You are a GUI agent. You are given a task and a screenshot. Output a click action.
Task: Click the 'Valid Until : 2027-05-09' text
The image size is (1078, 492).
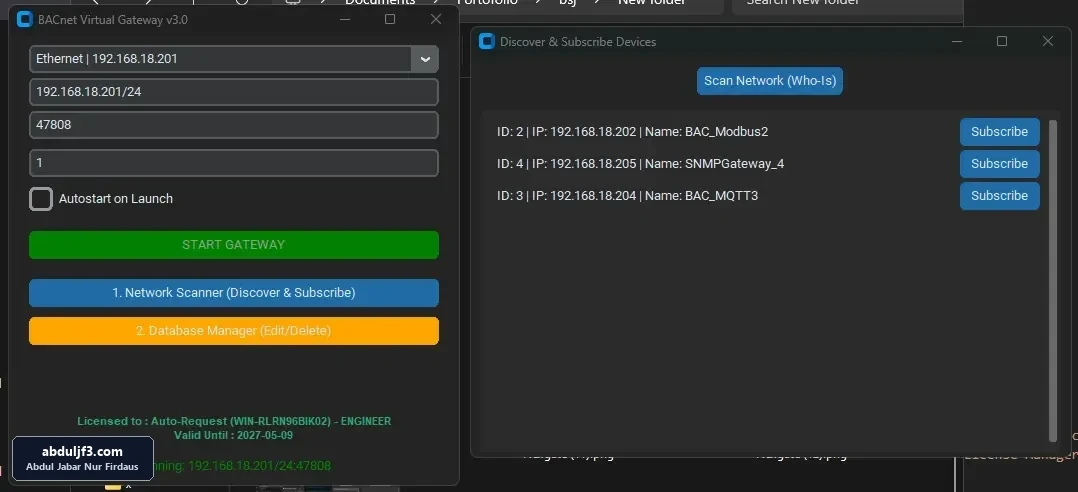234,435
